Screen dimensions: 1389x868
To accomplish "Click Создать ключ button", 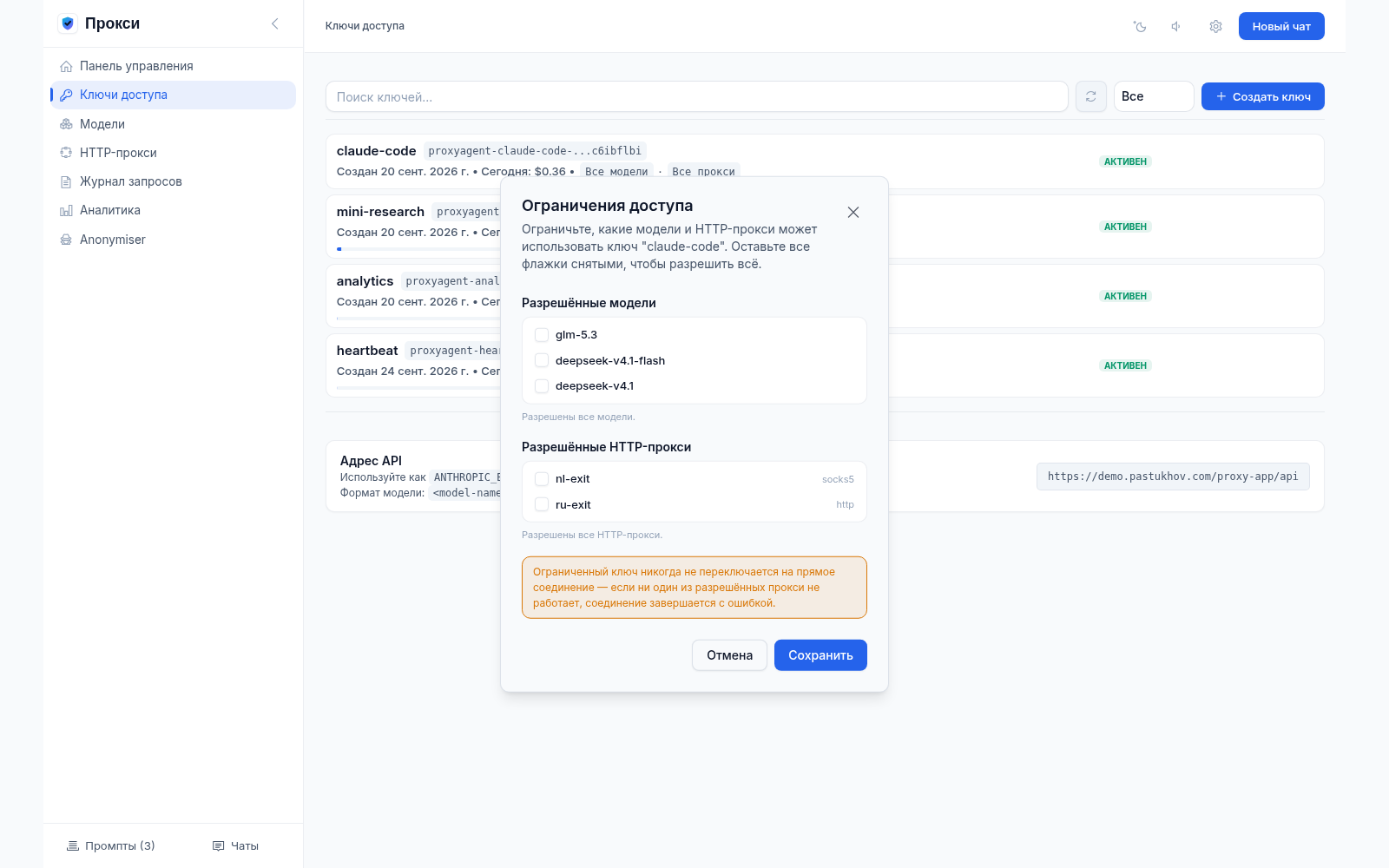I will (x=1263, y=96).
